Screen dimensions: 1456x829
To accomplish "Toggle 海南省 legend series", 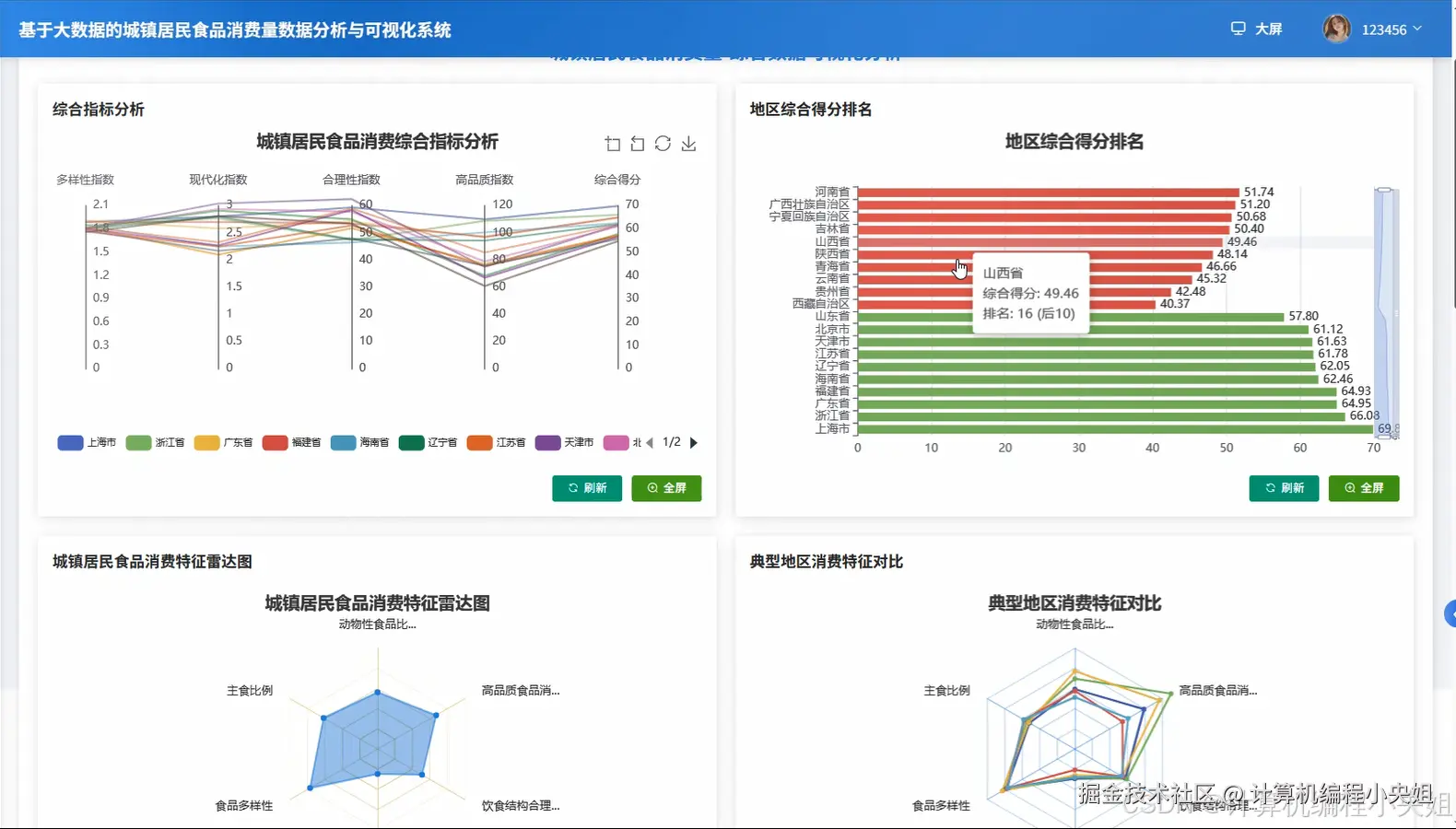I will pos(359,443).
